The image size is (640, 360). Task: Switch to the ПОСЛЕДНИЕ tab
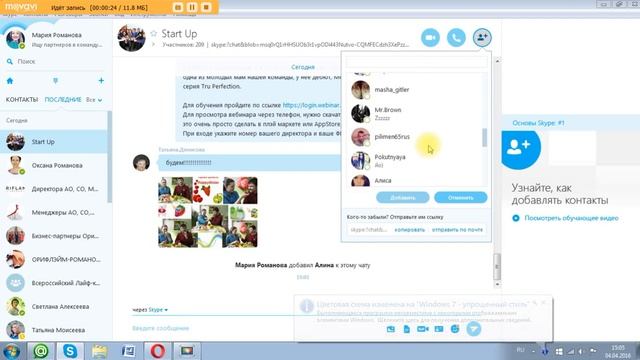(x=63, y=100)
